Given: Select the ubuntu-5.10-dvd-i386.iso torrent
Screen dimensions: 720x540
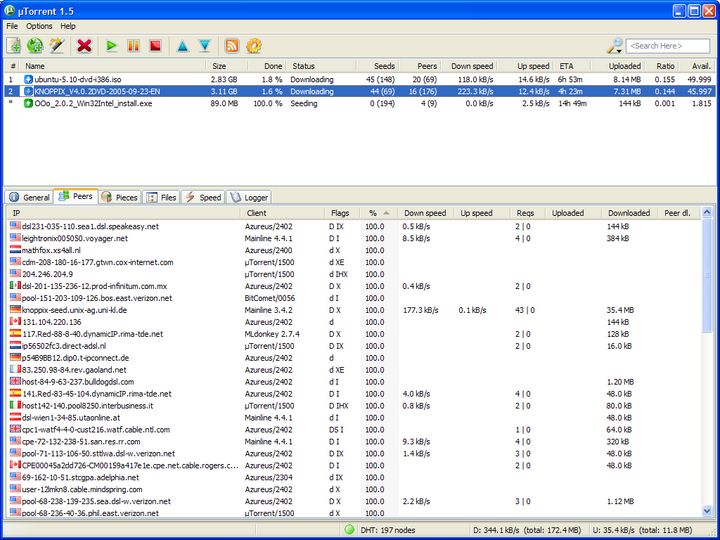Looking at the screenshot, I should click(360, 79).
